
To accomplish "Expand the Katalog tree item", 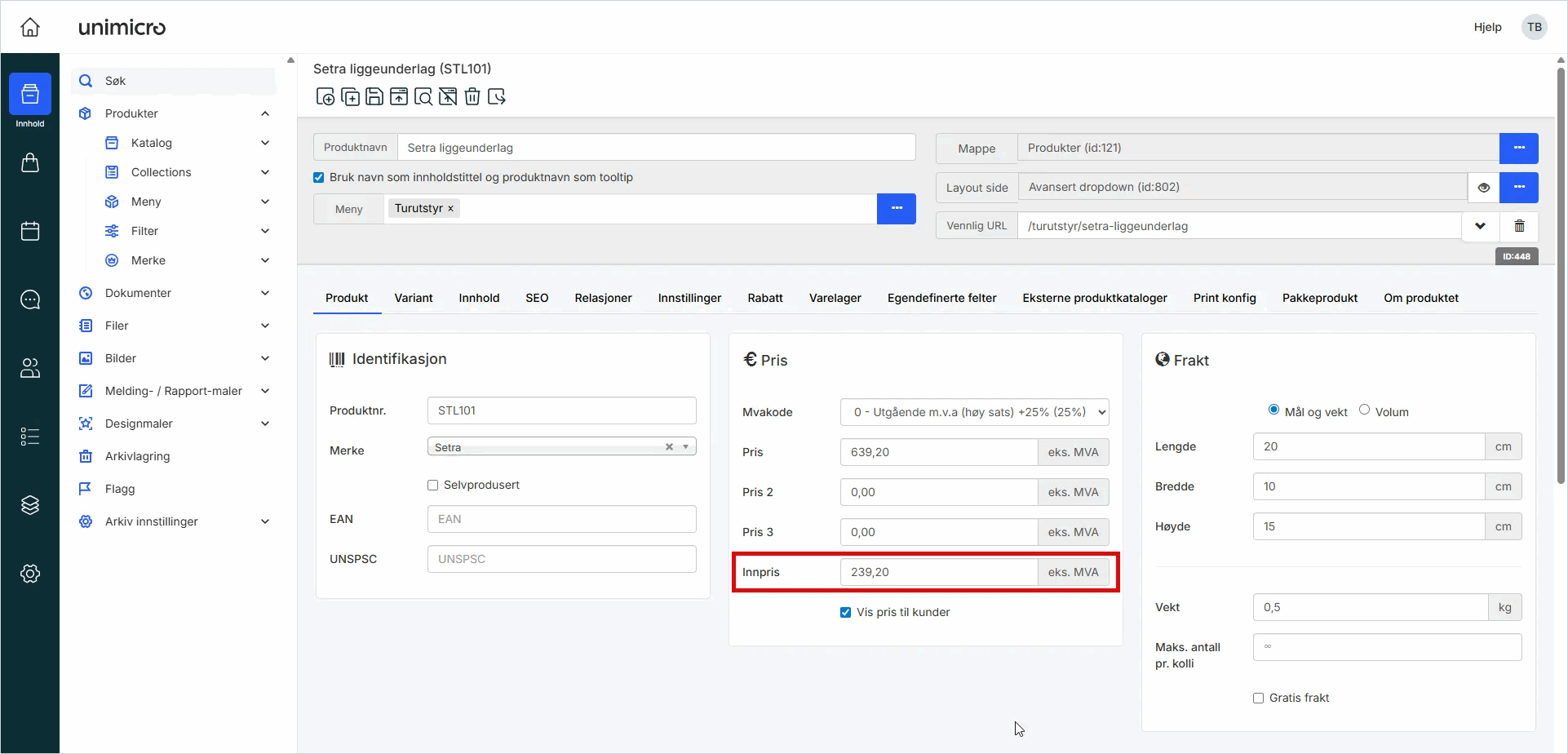I will coord(265,143).
